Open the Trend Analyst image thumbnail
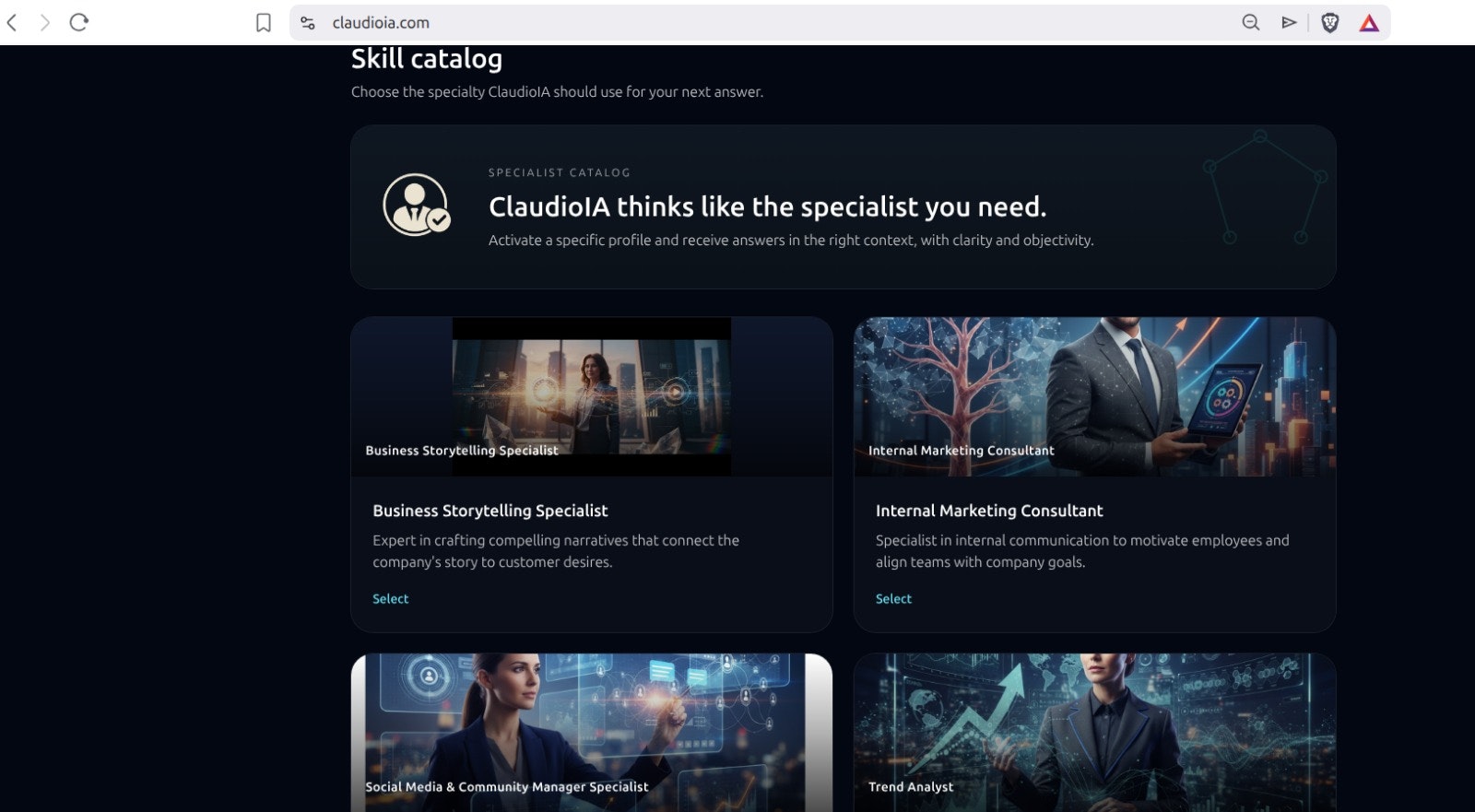The image size is (1475, 812). click(x=1094, y=733)
